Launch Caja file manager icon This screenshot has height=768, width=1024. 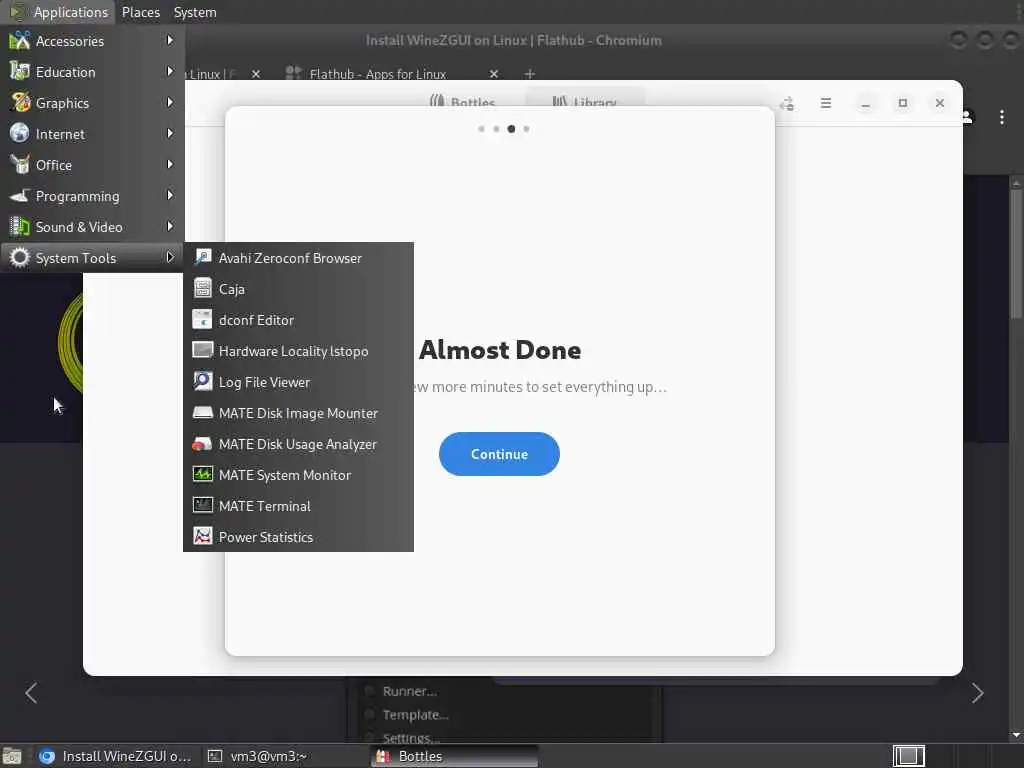pyautogui.click(x=202, y=288)
